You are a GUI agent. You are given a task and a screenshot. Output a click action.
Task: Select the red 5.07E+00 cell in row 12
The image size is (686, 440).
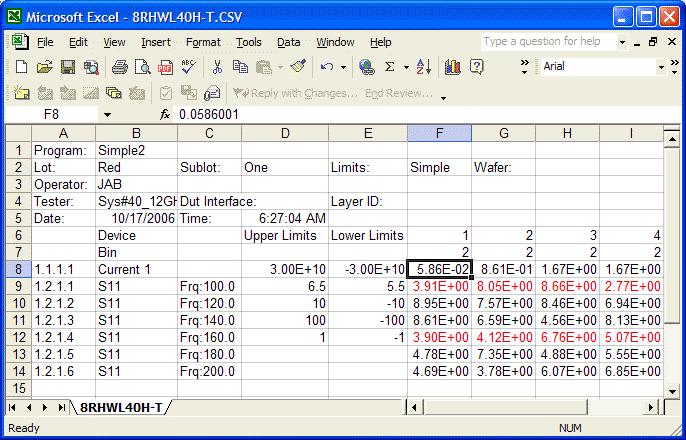(631, 338)
